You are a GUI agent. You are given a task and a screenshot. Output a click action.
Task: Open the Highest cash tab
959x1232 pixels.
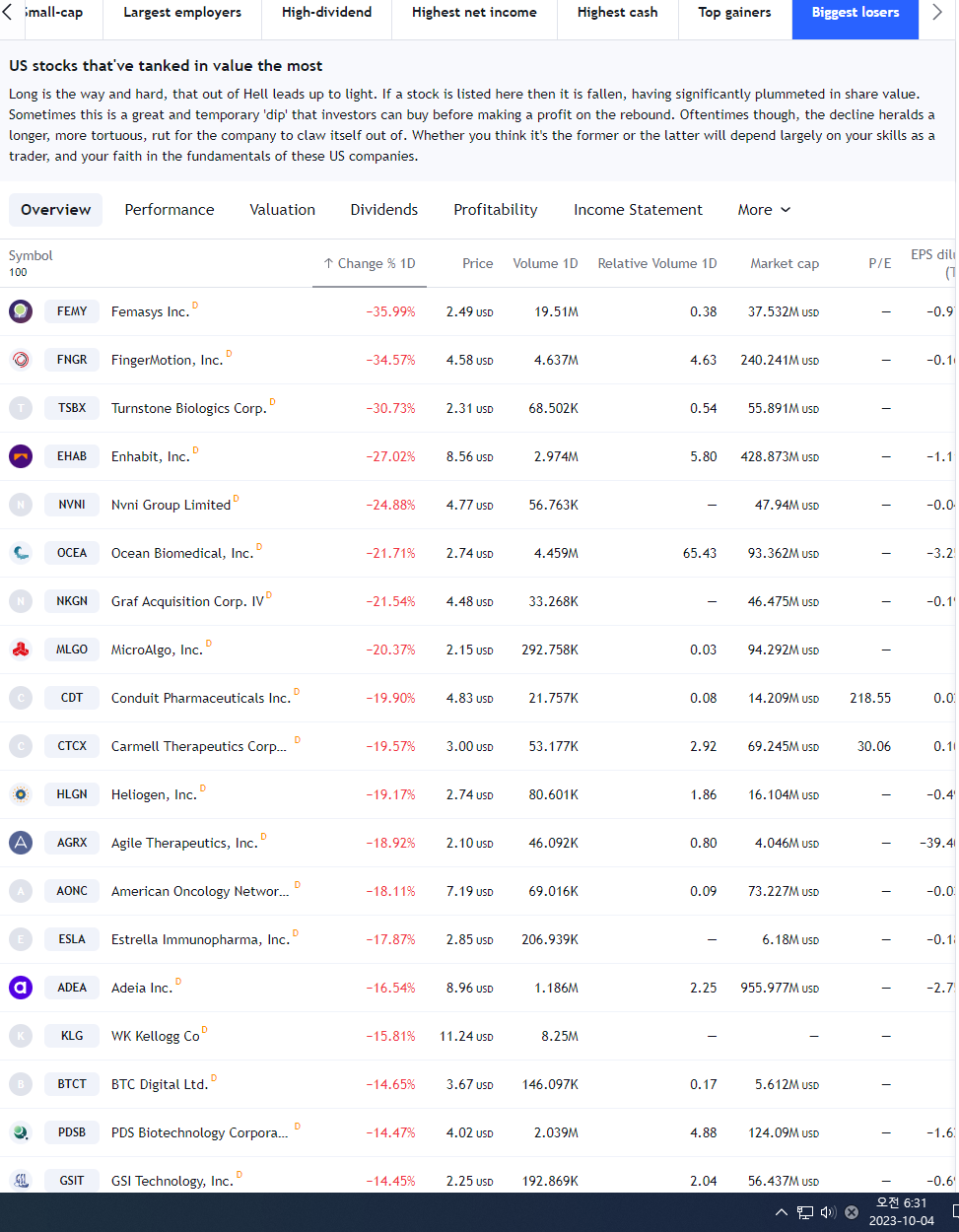[618, 13]
